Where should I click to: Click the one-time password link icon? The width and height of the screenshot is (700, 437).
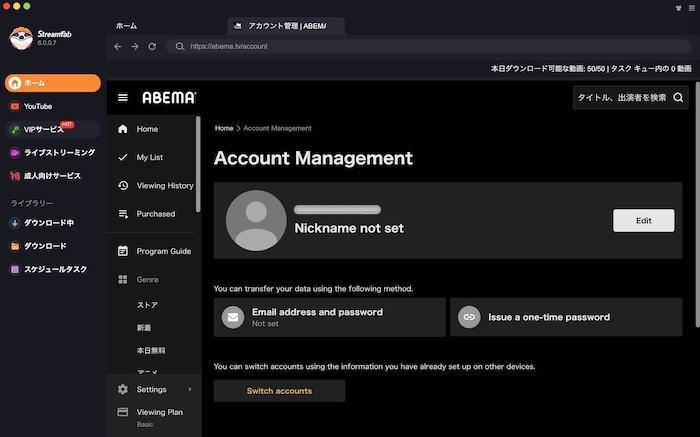coord(469,317)
